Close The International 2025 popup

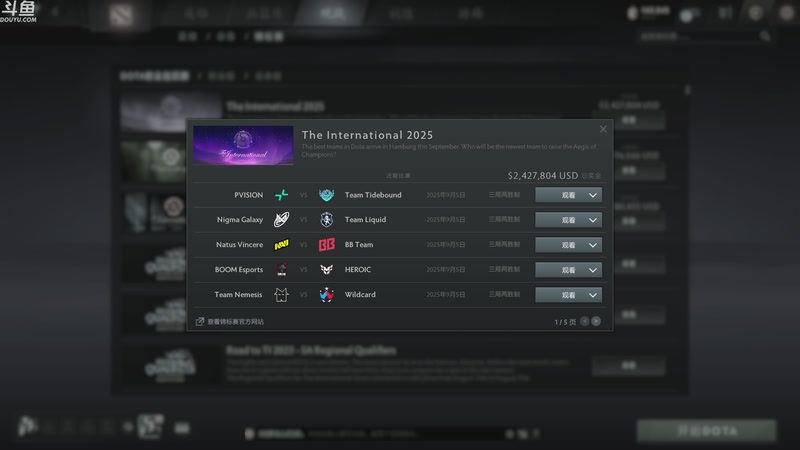pos(603,129)
